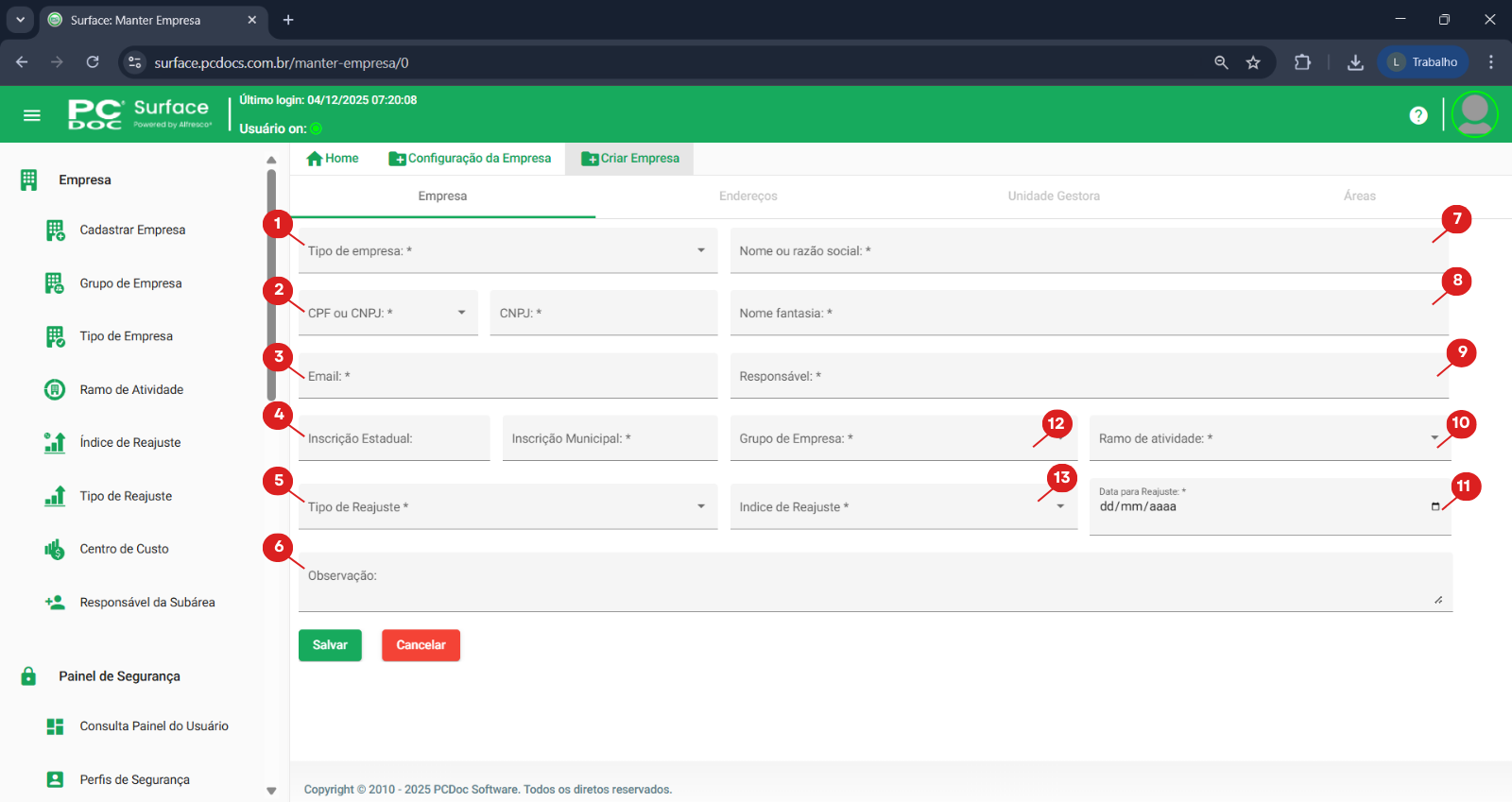
Task: Click the sidebar scroll down arrow
Action: (271, 791)
